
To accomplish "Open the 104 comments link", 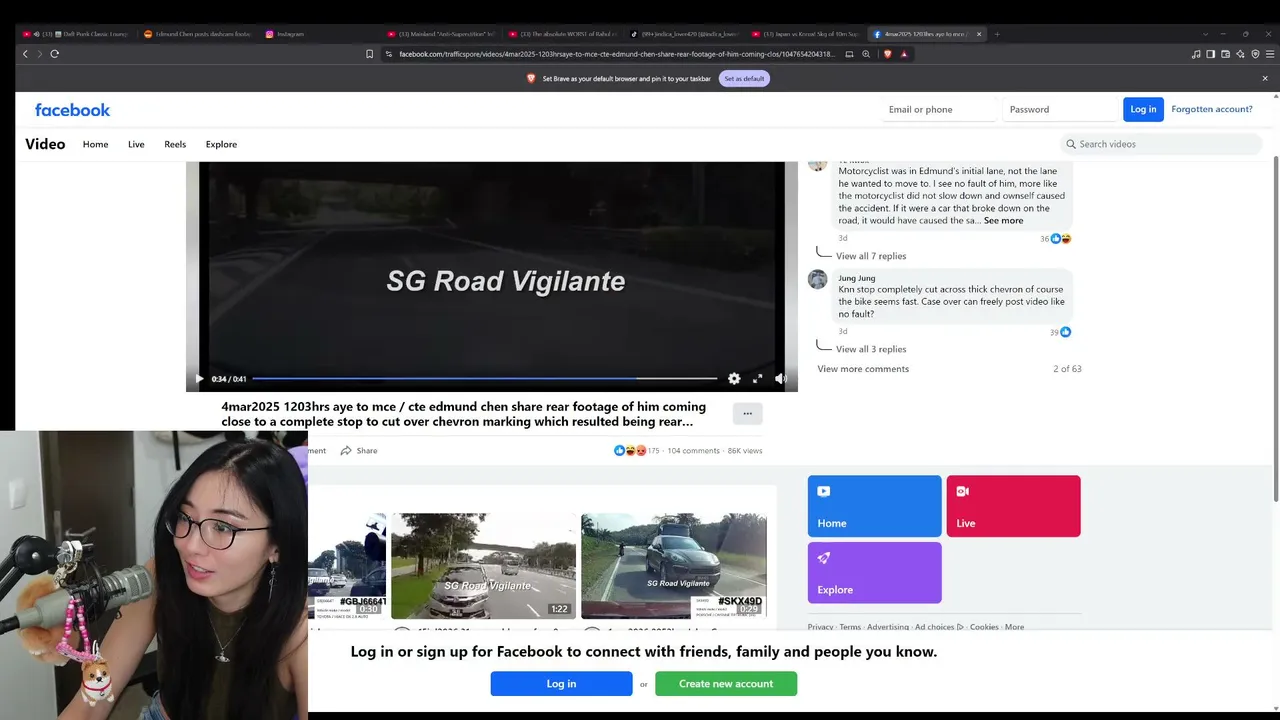I will (693, 451).
